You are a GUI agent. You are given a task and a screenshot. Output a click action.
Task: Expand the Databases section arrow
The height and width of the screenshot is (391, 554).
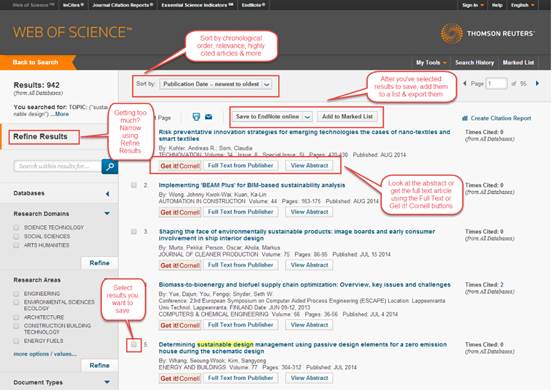[x=107, y=194]
